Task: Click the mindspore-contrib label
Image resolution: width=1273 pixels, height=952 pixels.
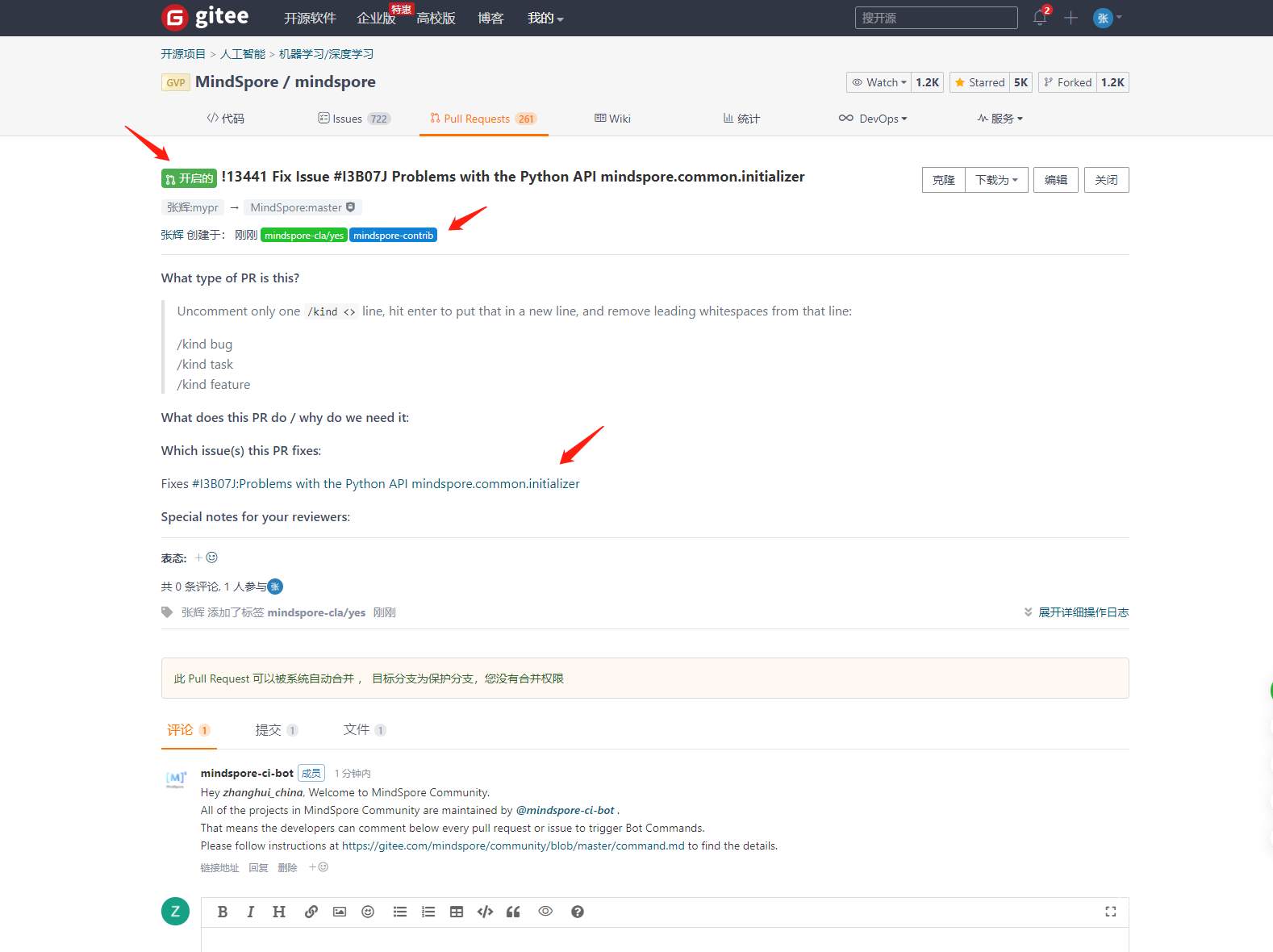Action: [x=394, y=236]
